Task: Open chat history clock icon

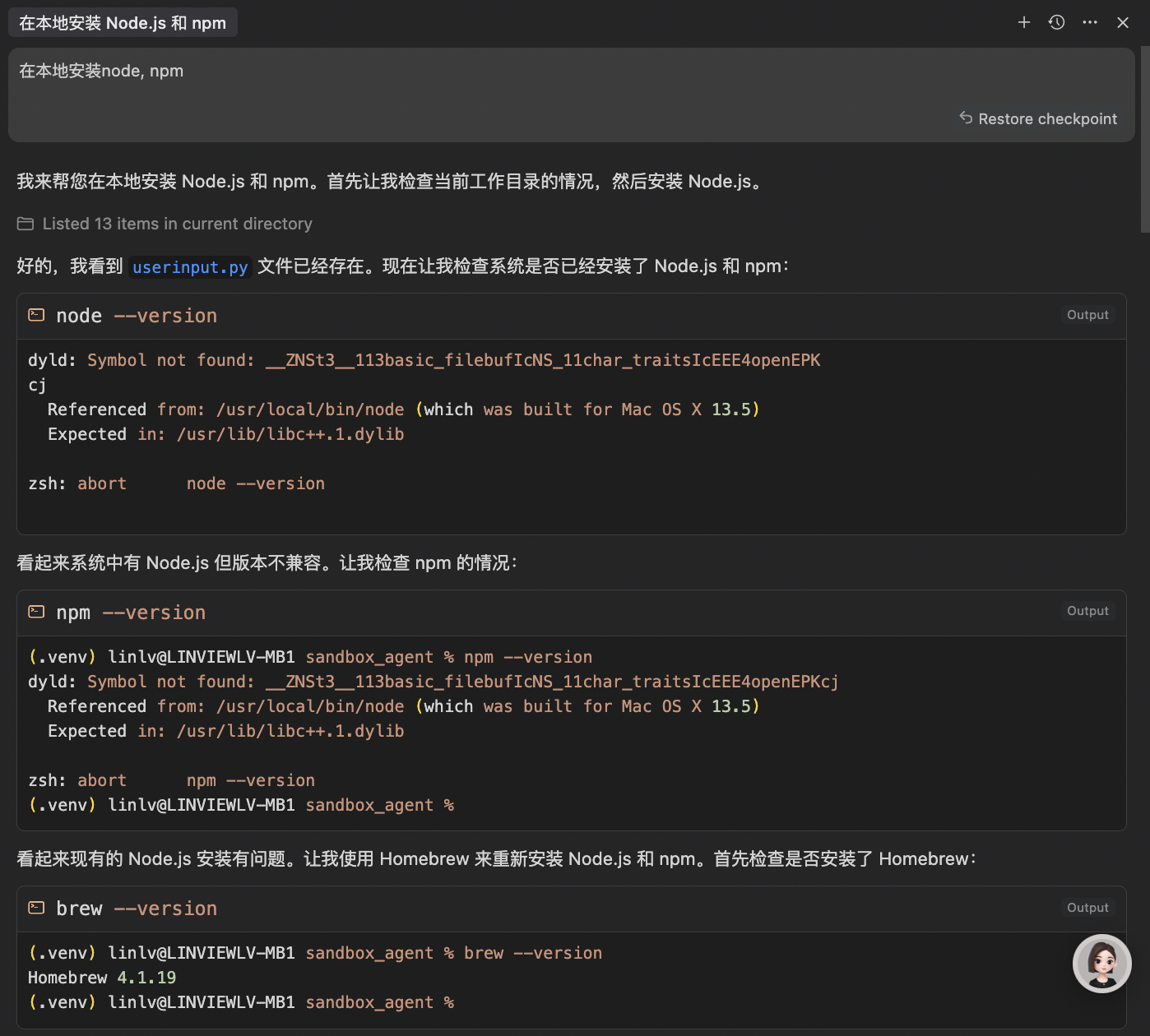Action: click(1057, 22)
